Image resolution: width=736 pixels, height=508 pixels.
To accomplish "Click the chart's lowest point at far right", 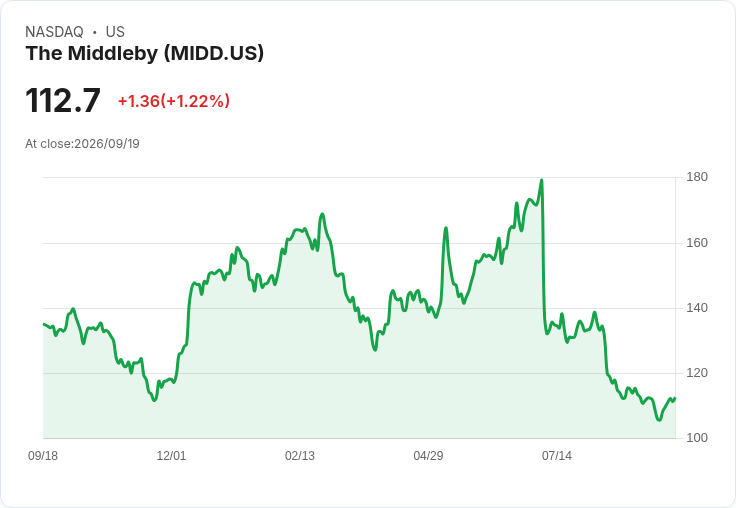I will tap(659, 420).
